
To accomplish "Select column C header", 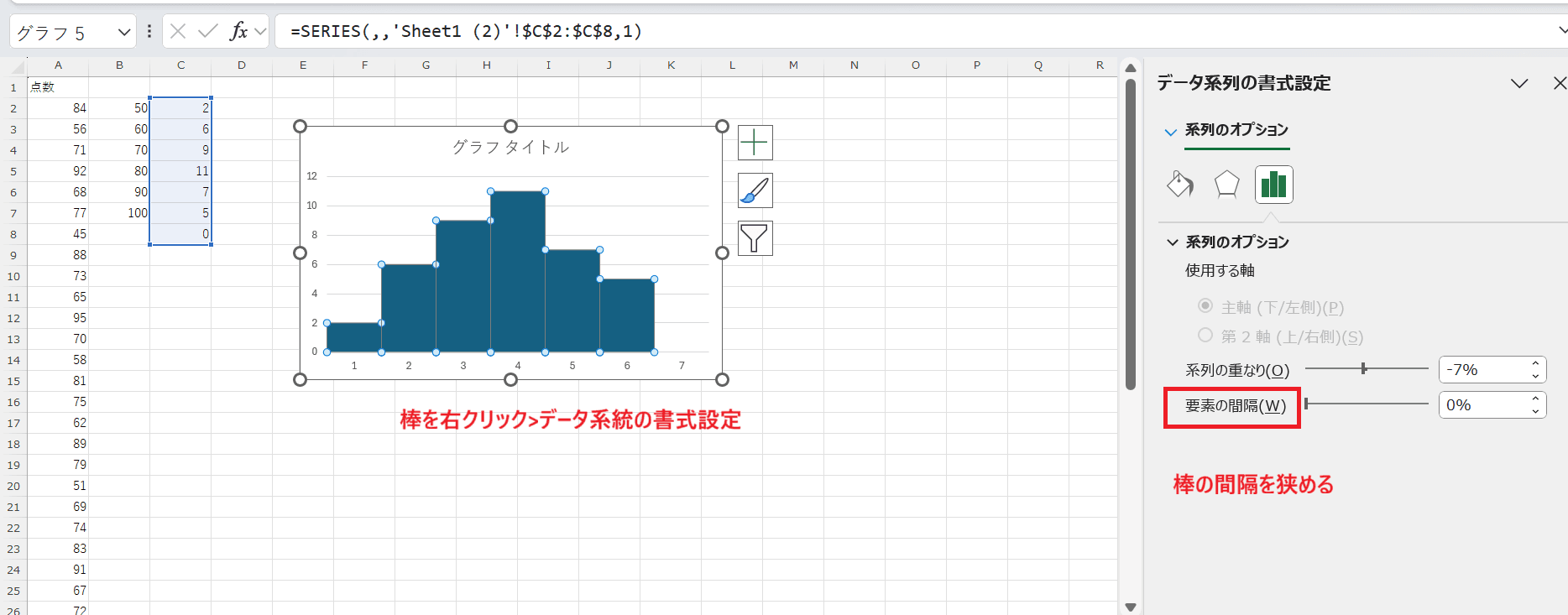I will point(180,65).
